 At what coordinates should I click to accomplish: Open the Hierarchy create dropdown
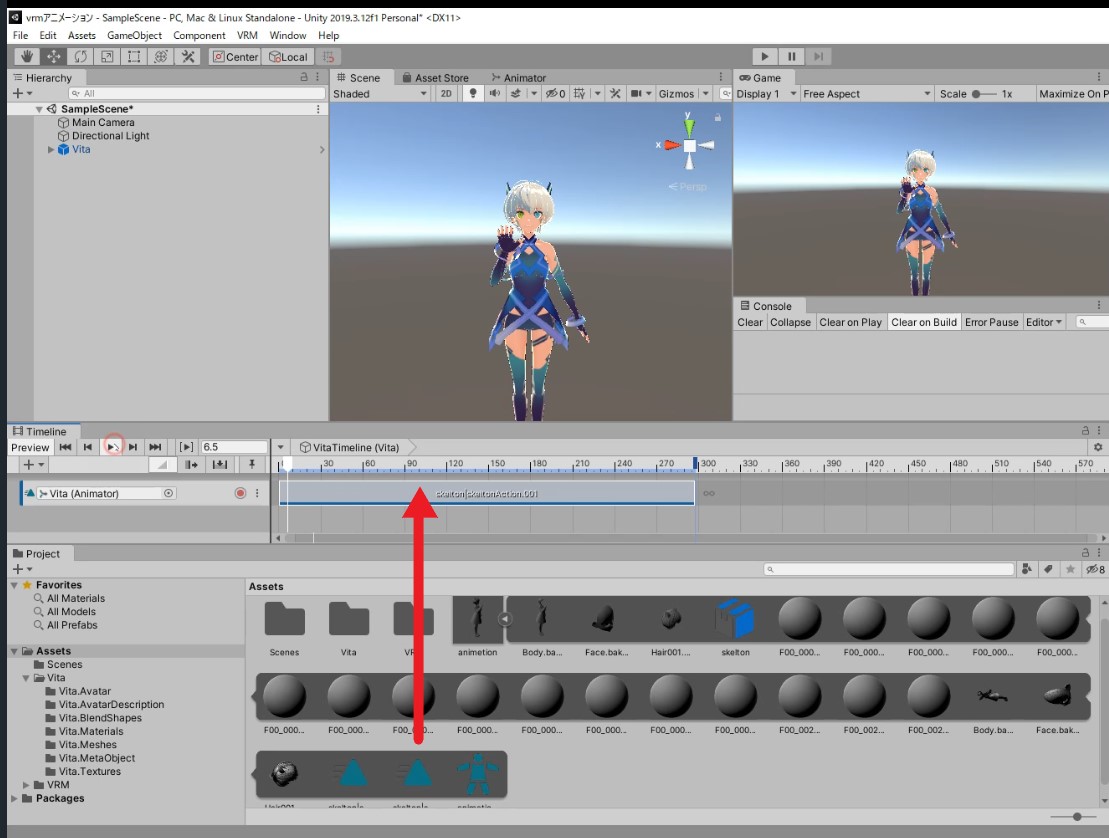(x=23, y=93)
